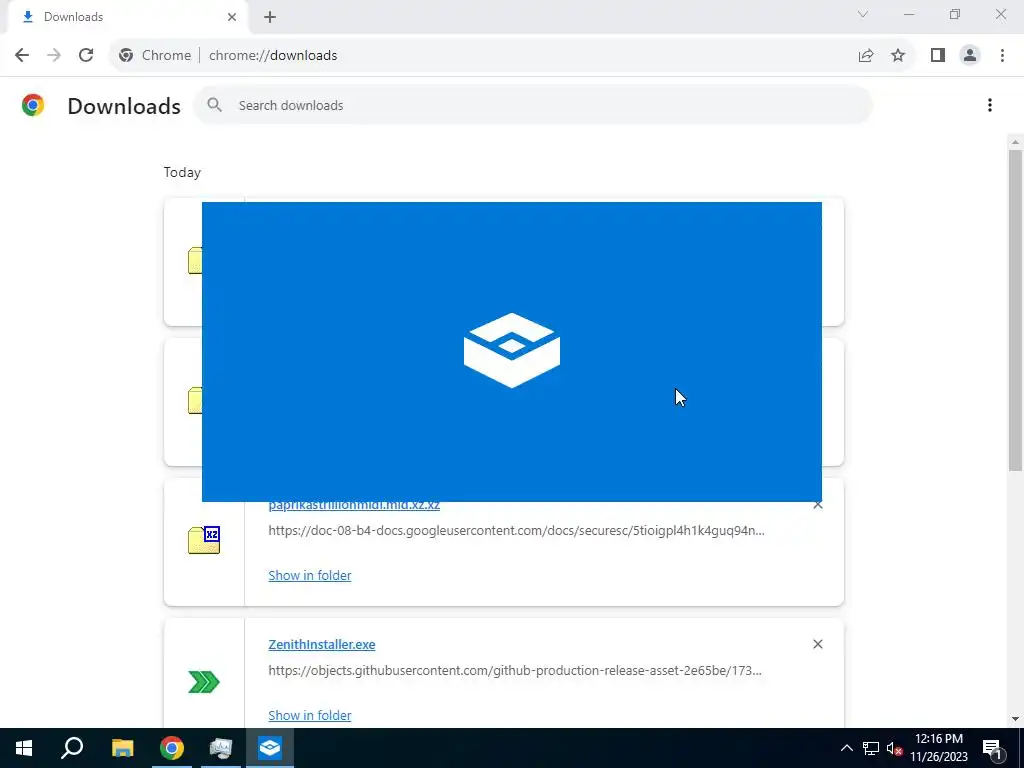Click the xz archive file icon
Screen dimensions: 1024x768
point(204,540)
